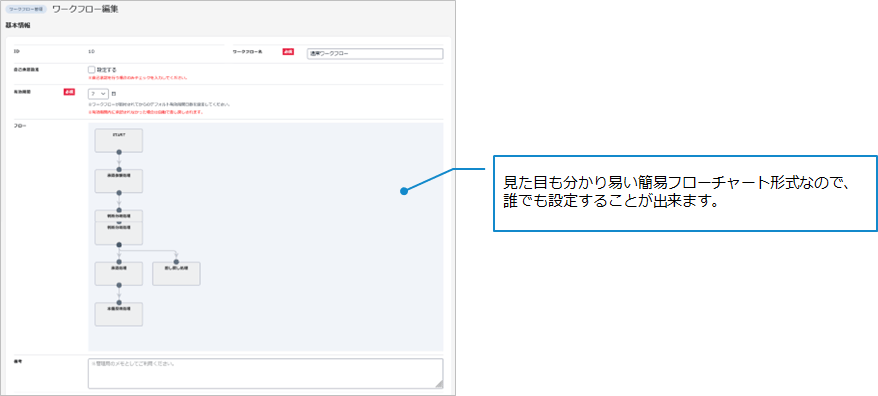Tick the 設定する checkbox

91,69
